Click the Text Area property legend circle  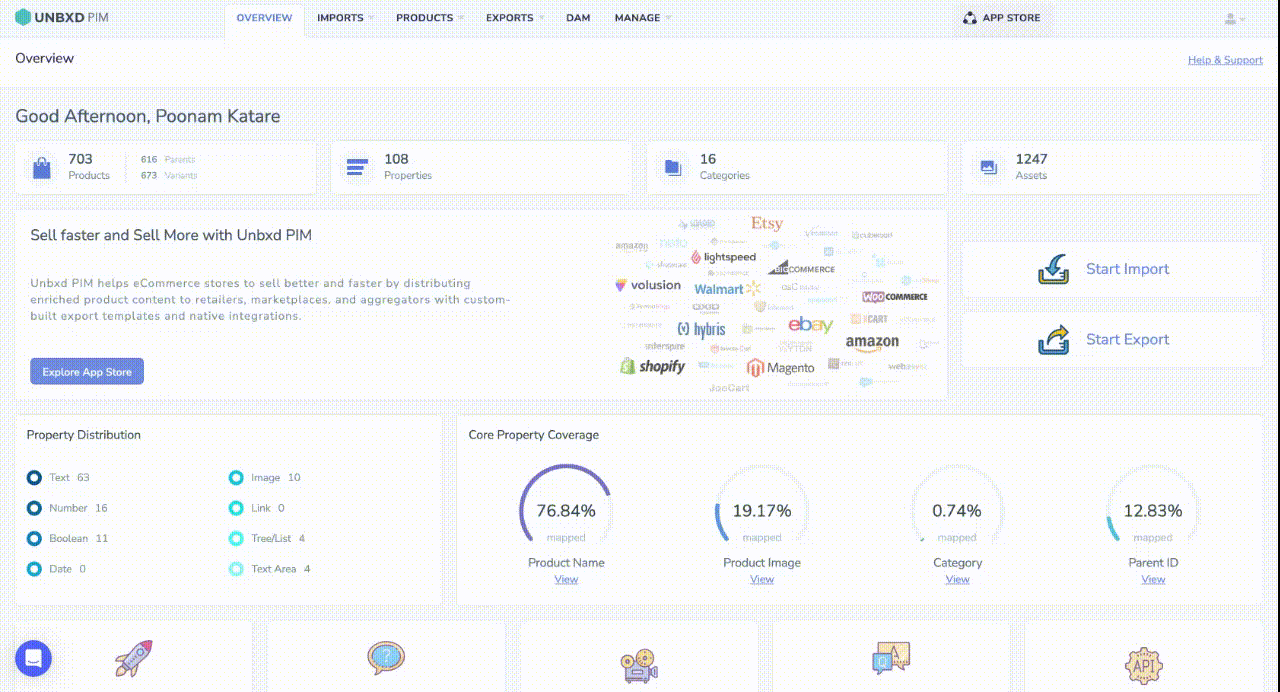(236, 569)
